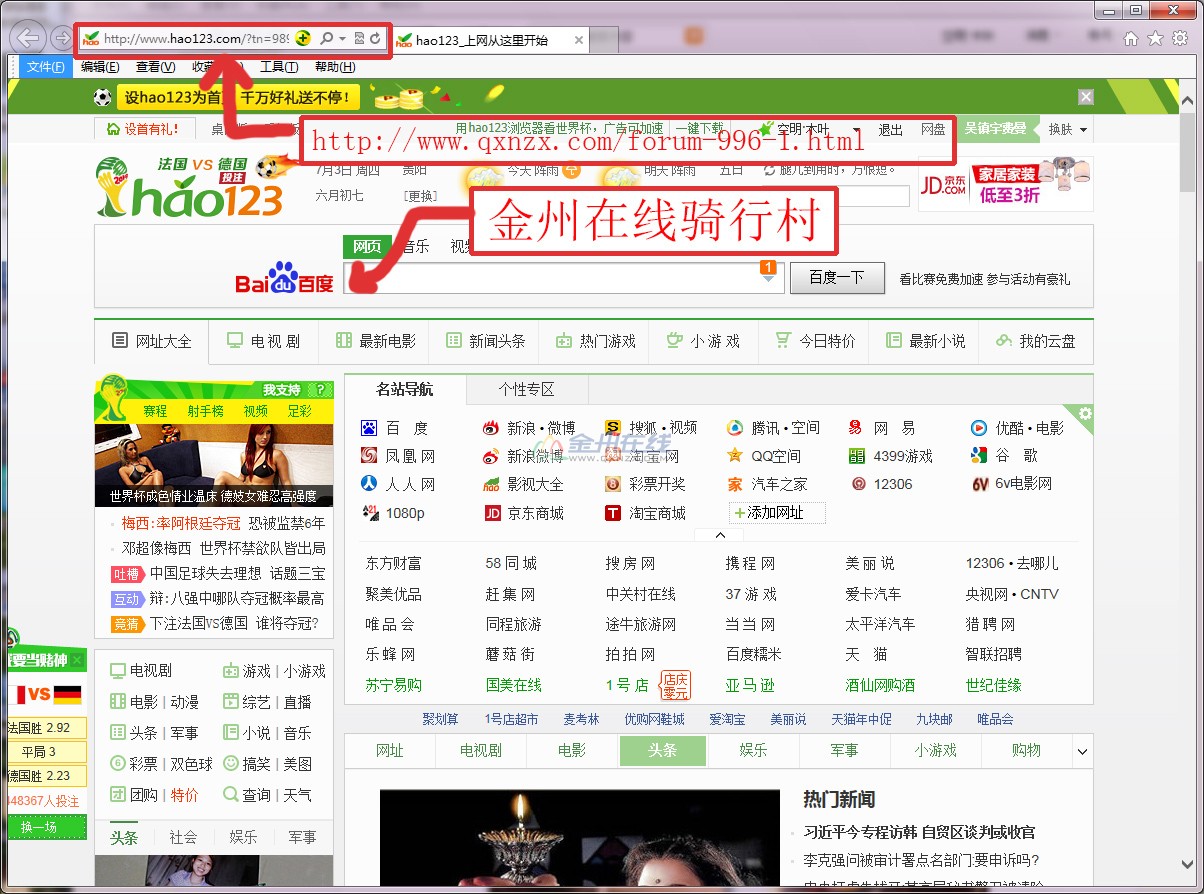Refresh the page using the address bar icon
The height and width of the screenshot is (894, 1204).
click(x=376, y=39)
